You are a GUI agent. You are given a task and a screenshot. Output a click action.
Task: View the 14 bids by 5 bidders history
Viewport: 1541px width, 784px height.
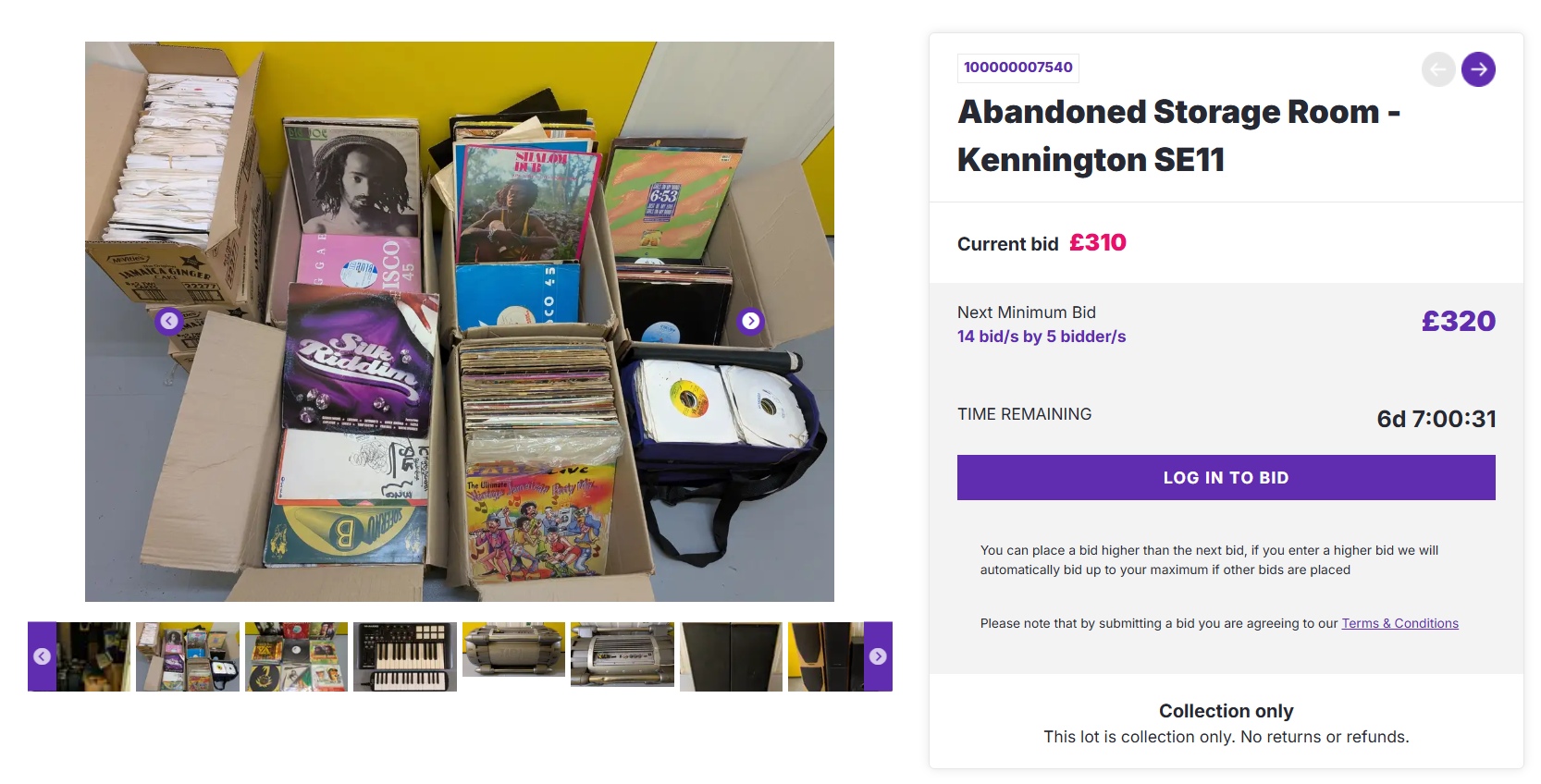coord(1042,337)
